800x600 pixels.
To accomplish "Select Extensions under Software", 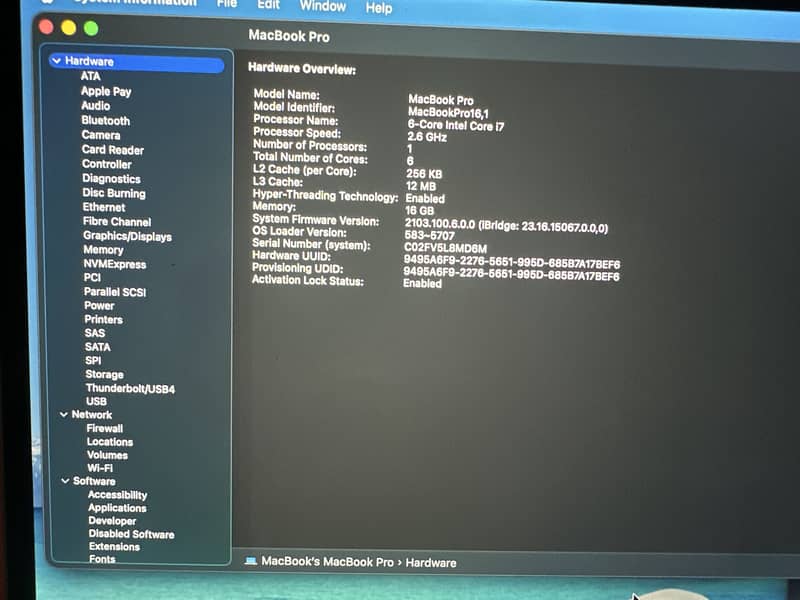I will click(114, 546).
